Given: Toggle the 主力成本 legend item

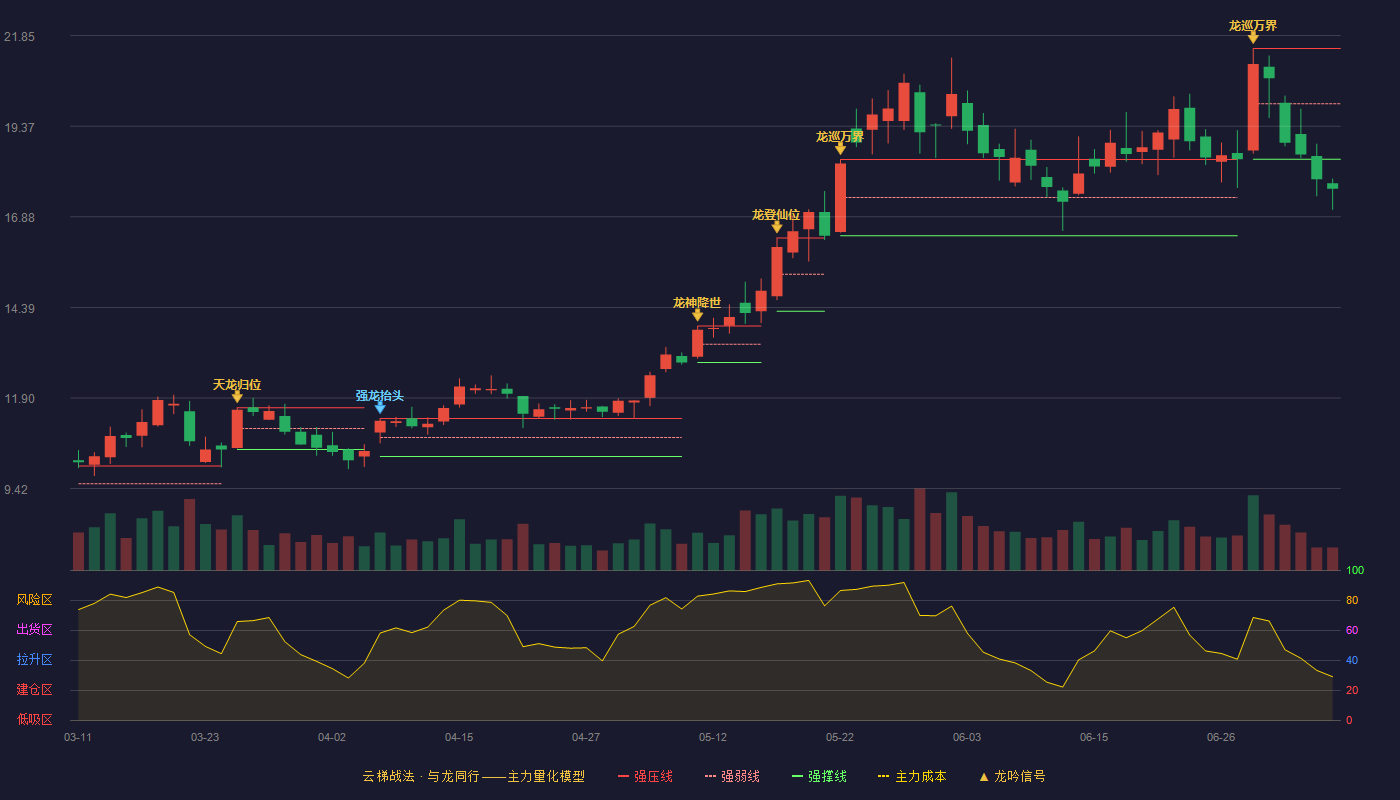Looking at the screenshot, I should [x=912, y=776].
